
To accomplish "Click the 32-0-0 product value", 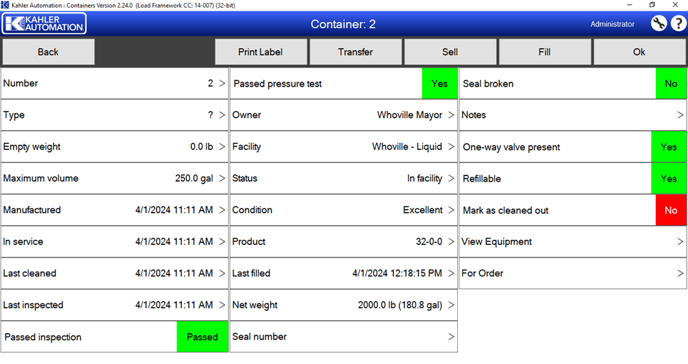I will coord(429,242).
